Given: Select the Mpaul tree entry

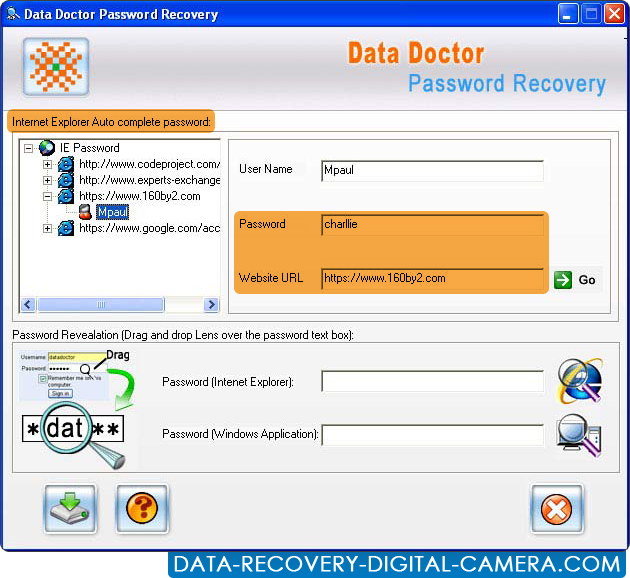Looking at the screenshot, I should click(112, 212).
